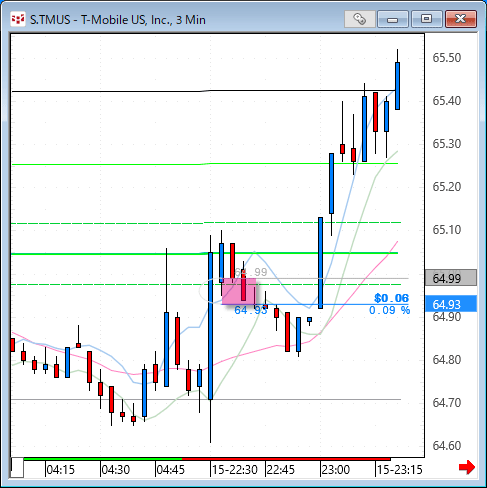The image size is (487, 488).
Task: Minimize the S.TMUS chart window
Action: coord(393,19)
